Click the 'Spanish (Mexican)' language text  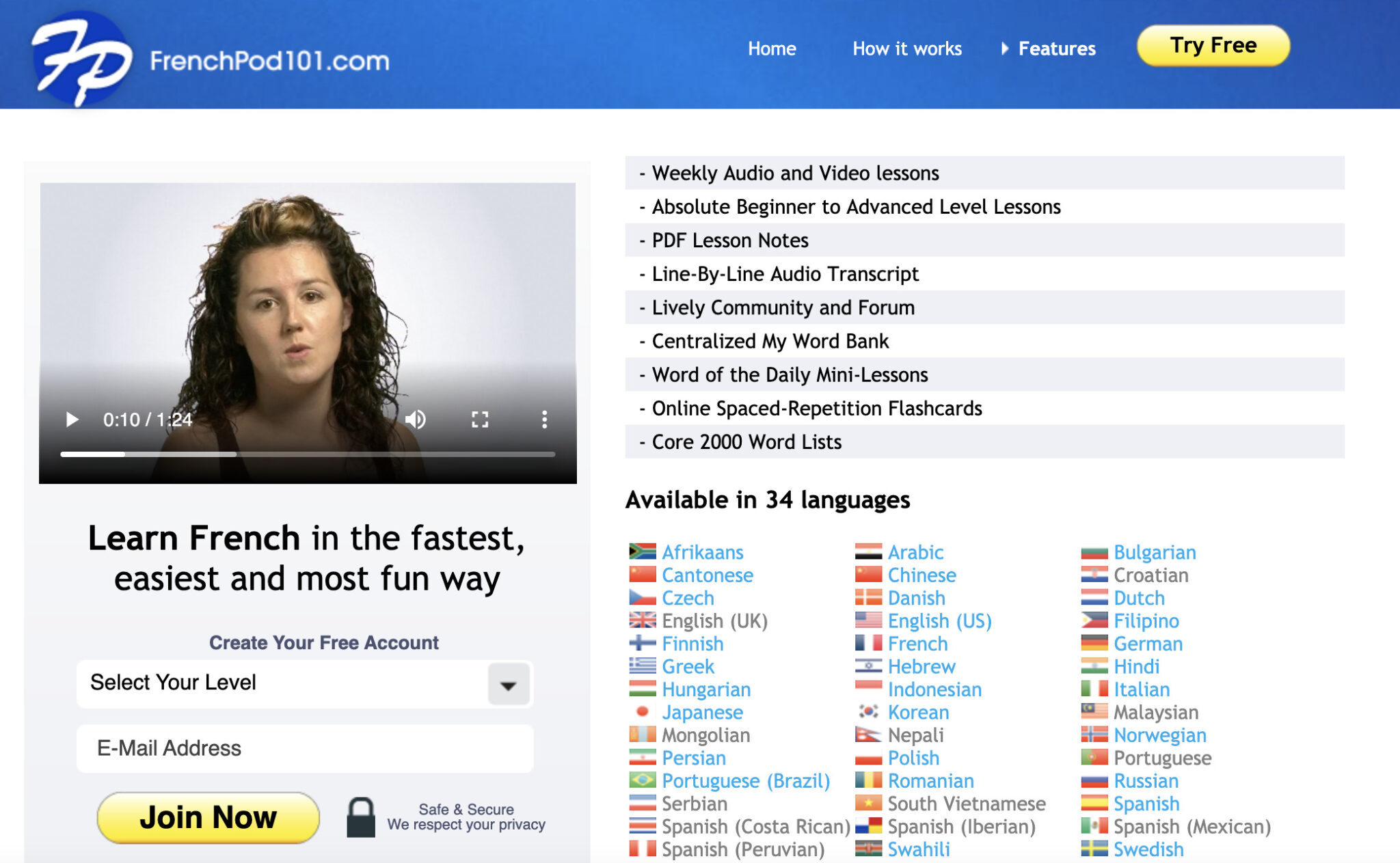1192,827
